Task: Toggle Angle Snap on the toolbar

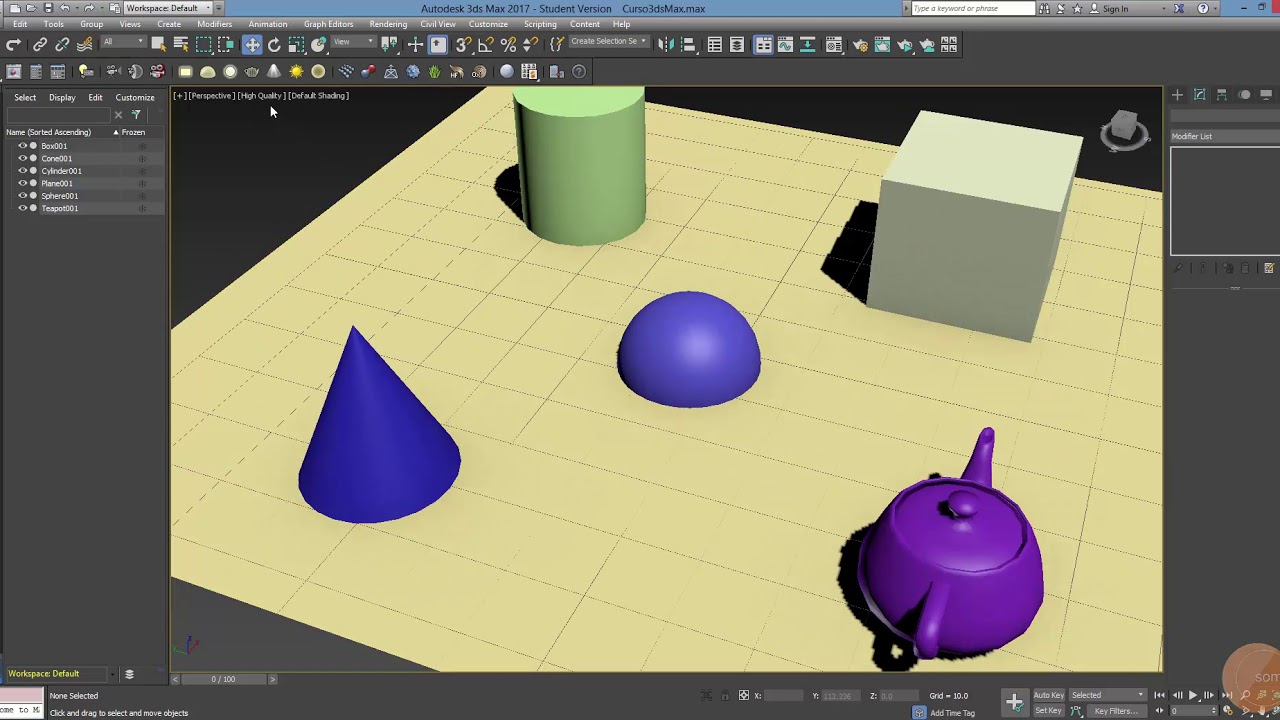Action: pyautogui.click(x=485, y=45)
